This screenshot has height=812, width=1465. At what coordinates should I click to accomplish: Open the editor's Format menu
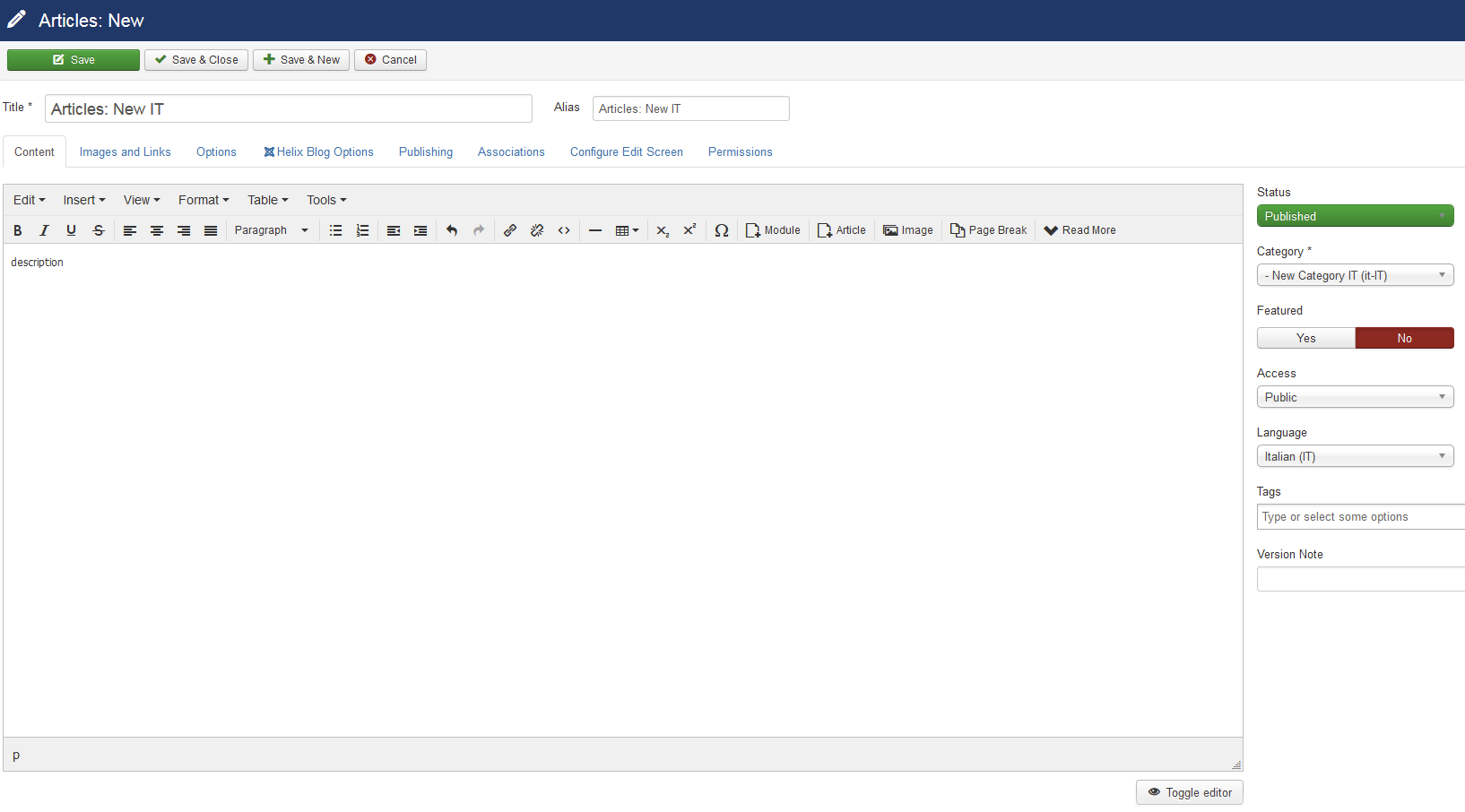pyautogui.click(x=204, y=200)
